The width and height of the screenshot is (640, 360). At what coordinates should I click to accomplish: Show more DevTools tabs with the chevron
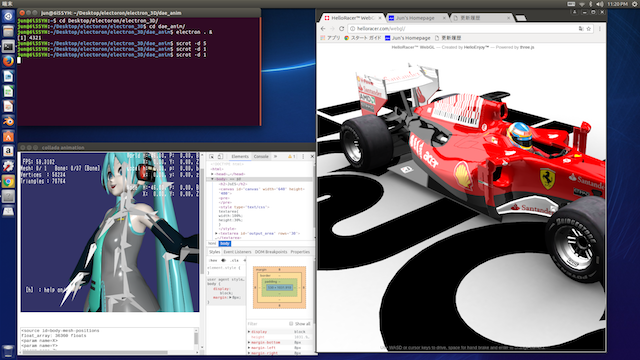(276, 156)
